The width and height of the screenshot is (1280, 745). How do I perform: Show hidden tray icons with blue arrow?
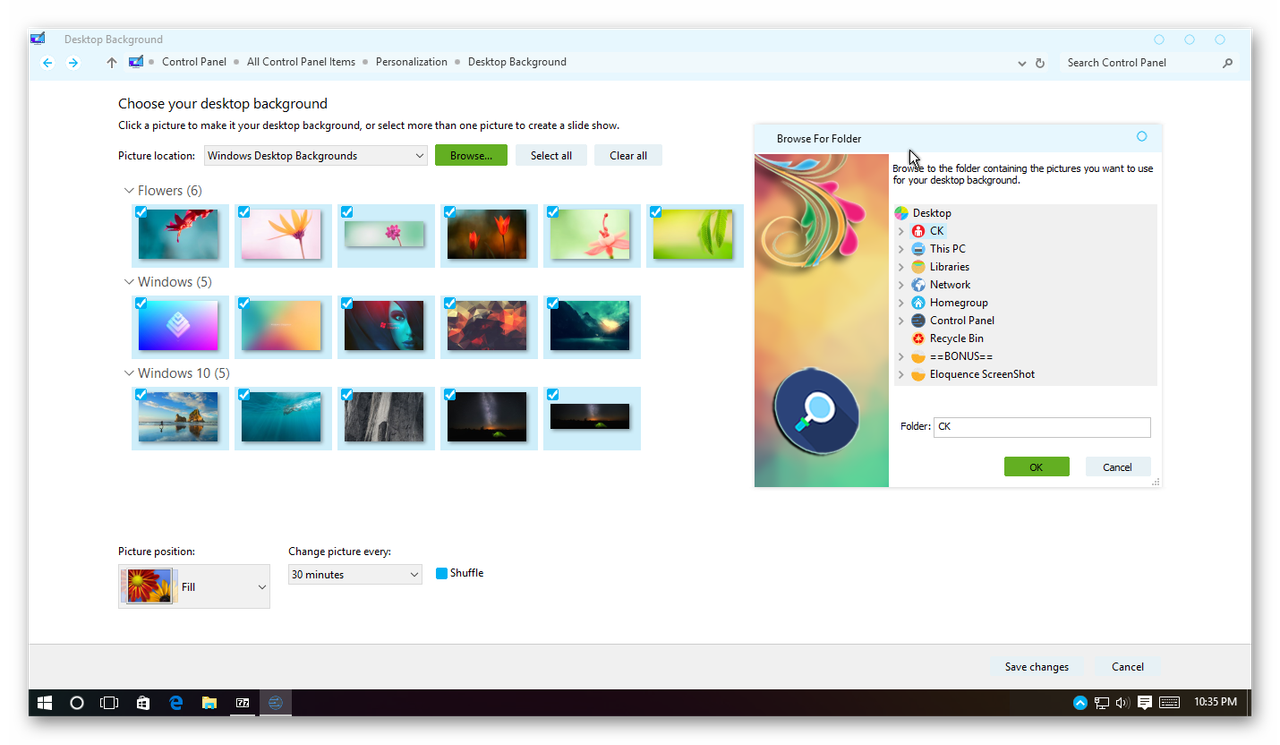pyautogui.click(x=1080, y=703)
